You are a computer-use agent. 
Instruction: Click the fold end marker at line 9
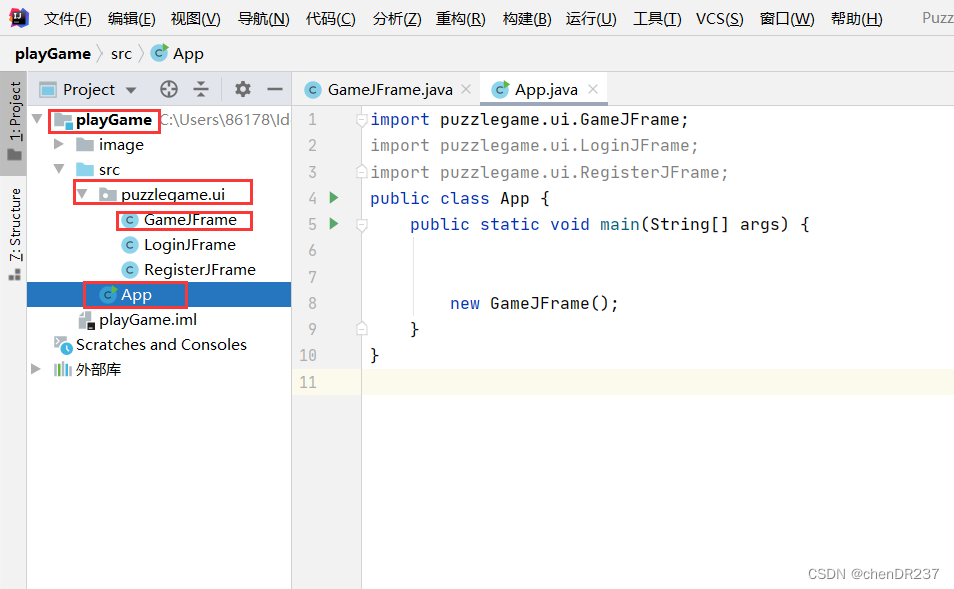pos(361,329)
